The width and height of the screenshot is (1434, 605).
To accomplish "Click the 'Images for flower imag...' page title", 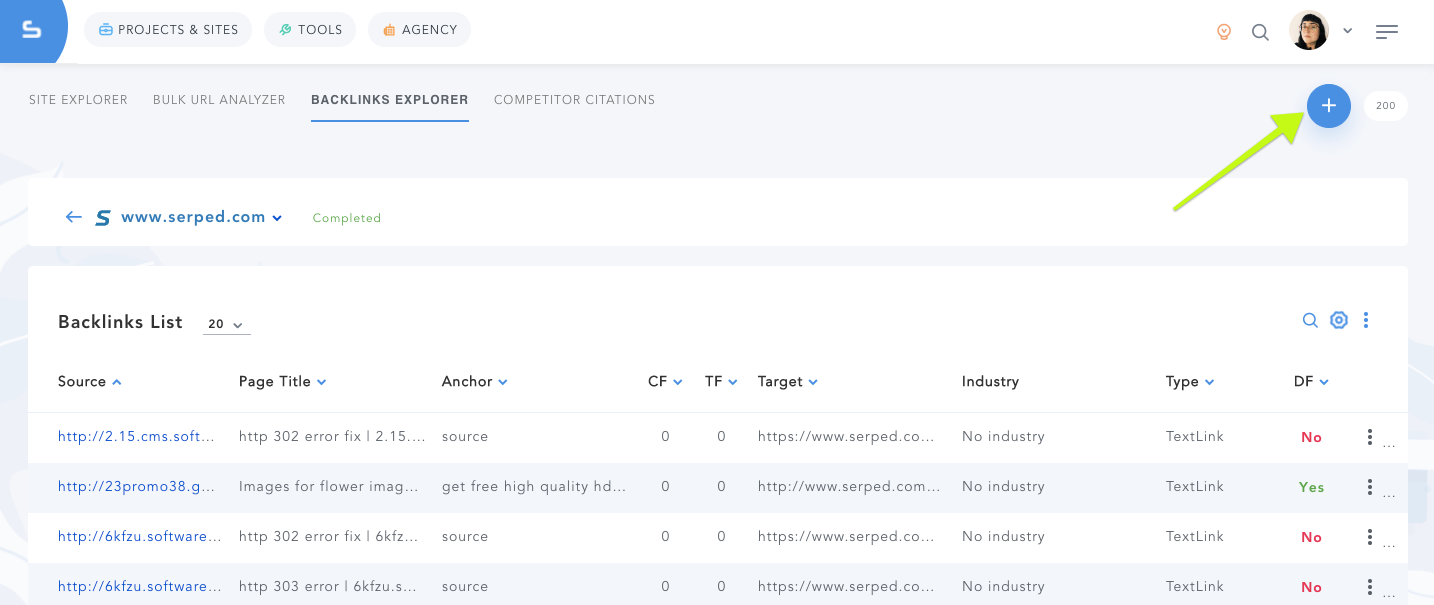I will [x=329, y=487].
